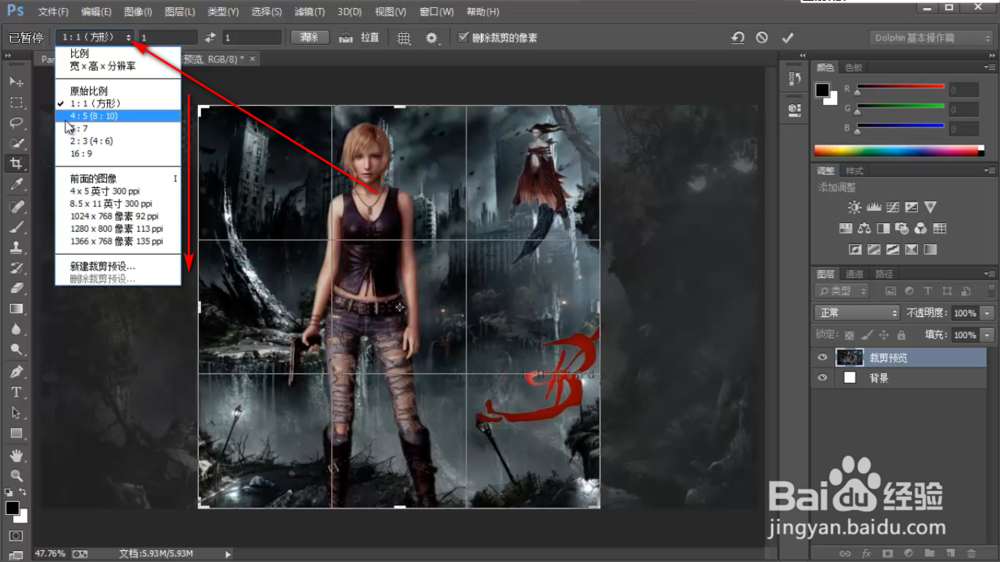
Task: Hide the 裁剪预览 layer
Action: pyautogui.click(x=822, y=357)
